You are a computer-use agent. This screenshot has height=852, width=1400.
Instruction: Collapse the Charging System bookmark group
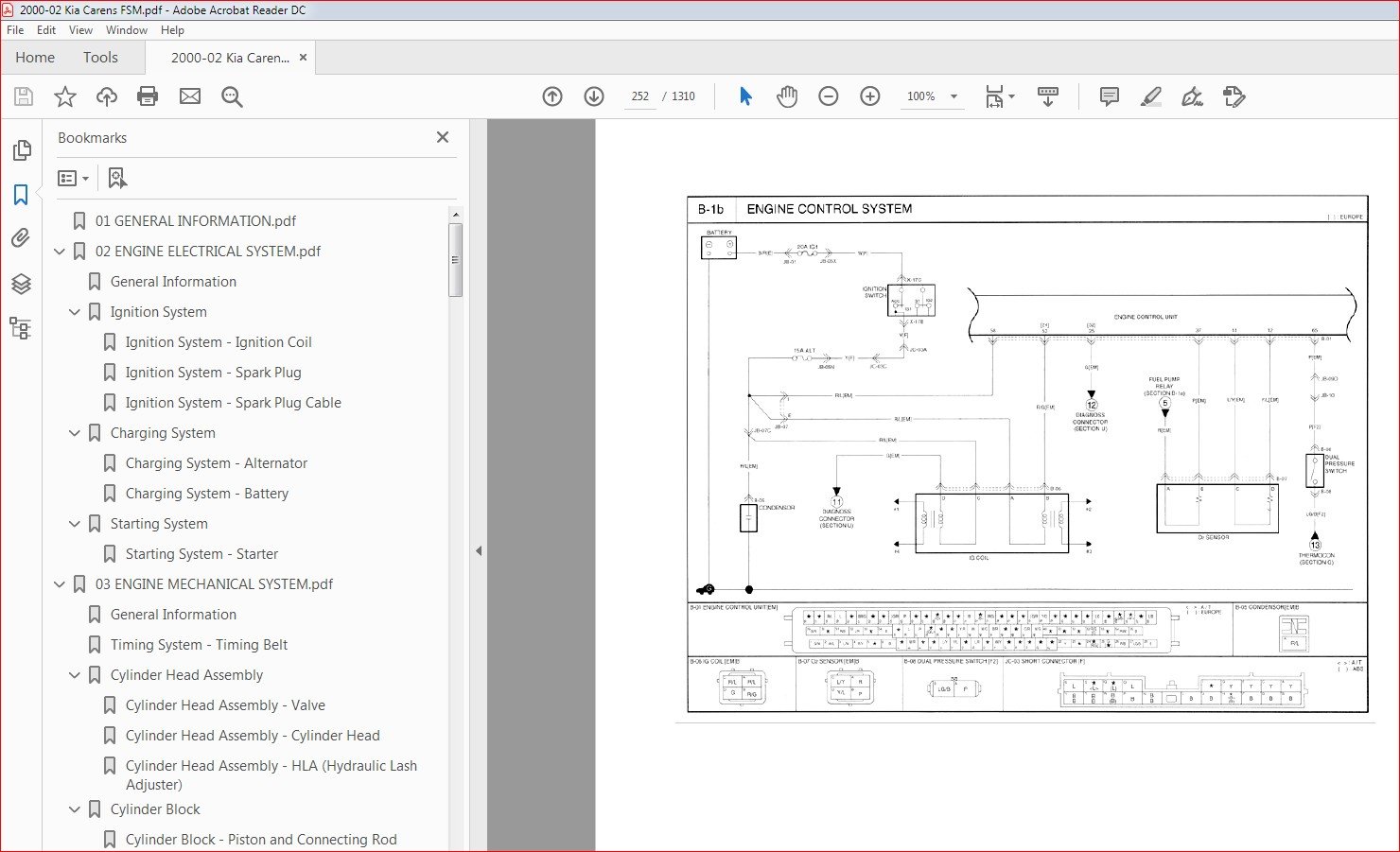click(75, 433)
